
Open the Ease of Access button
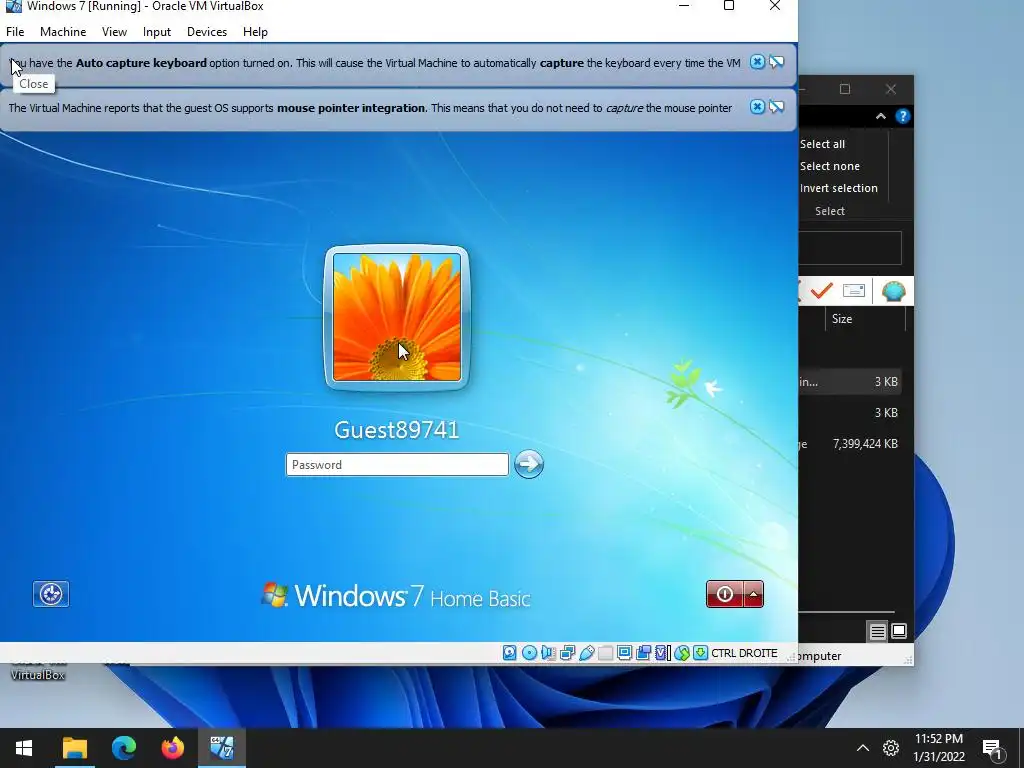coord(51,594)
